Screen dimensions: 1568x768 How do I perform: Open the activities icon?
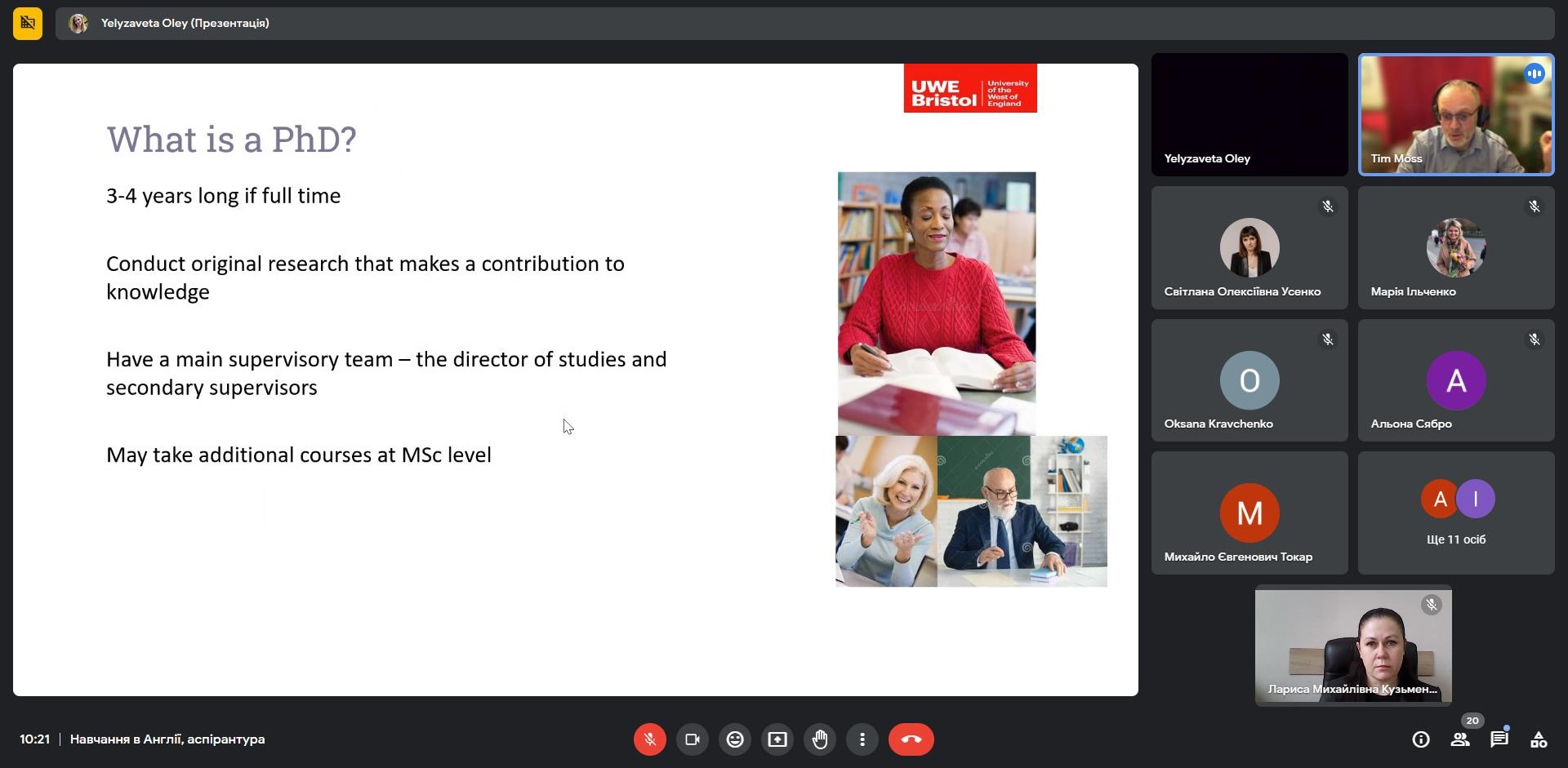(x=1539, y=739)
